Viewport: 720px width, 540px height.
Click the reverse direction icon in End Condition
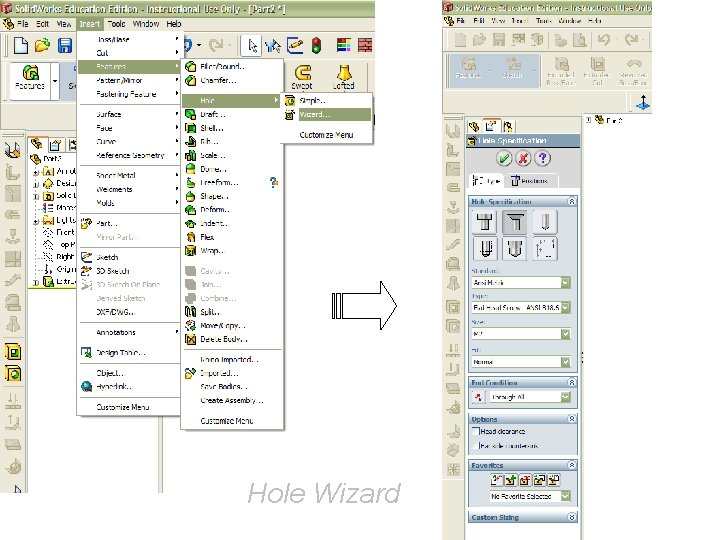(x=478, y=397)
